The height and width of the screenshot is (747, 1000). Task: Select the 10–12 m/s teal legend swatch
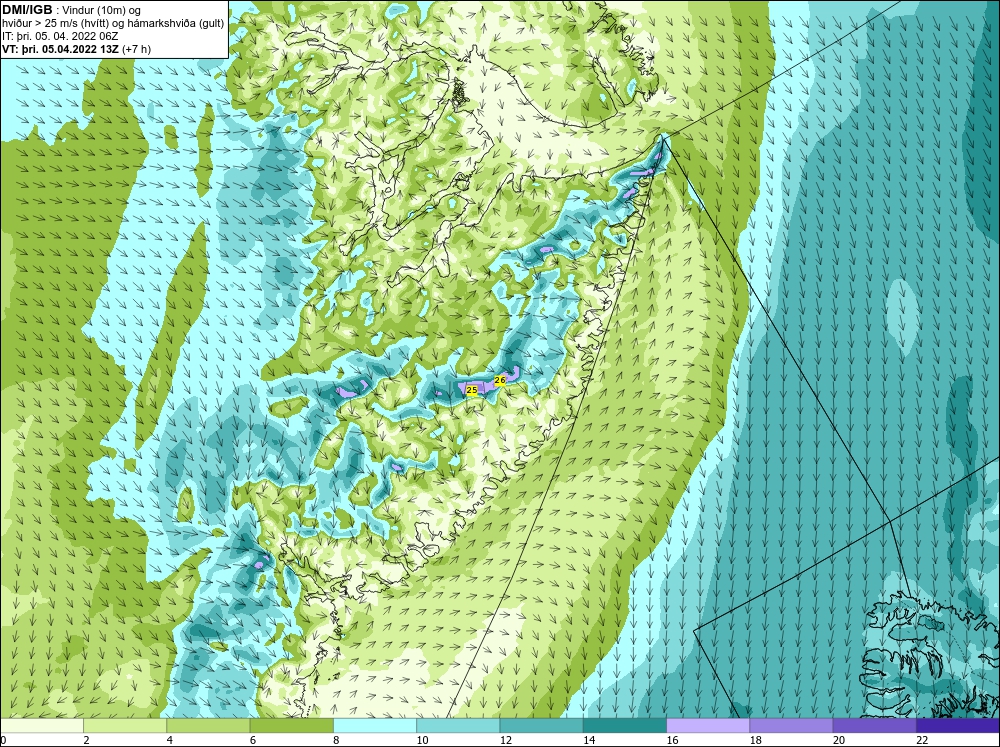(x=458, y=726)
